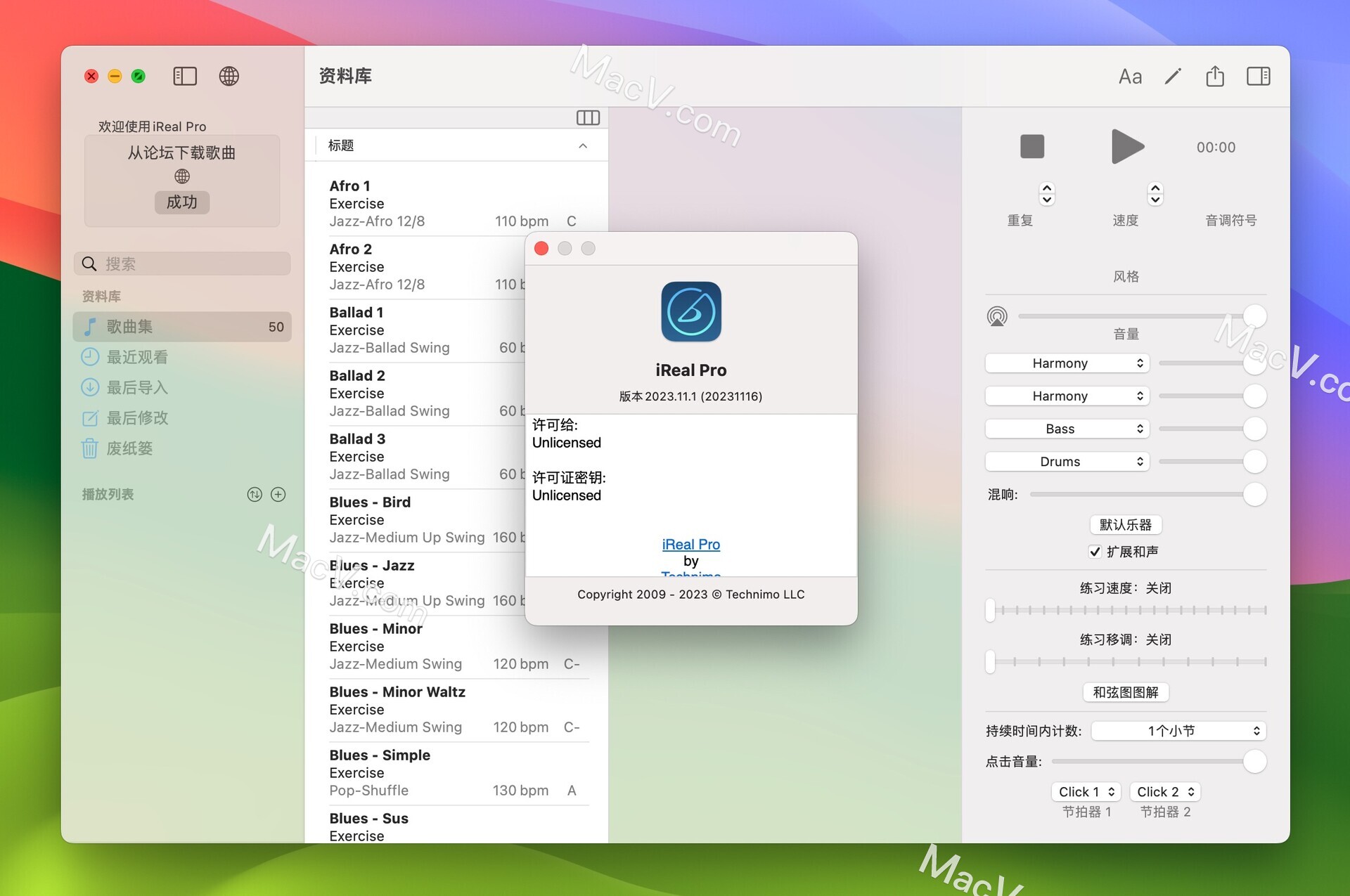Select the Blues - Minor Waltz song

tap(457, 710)
